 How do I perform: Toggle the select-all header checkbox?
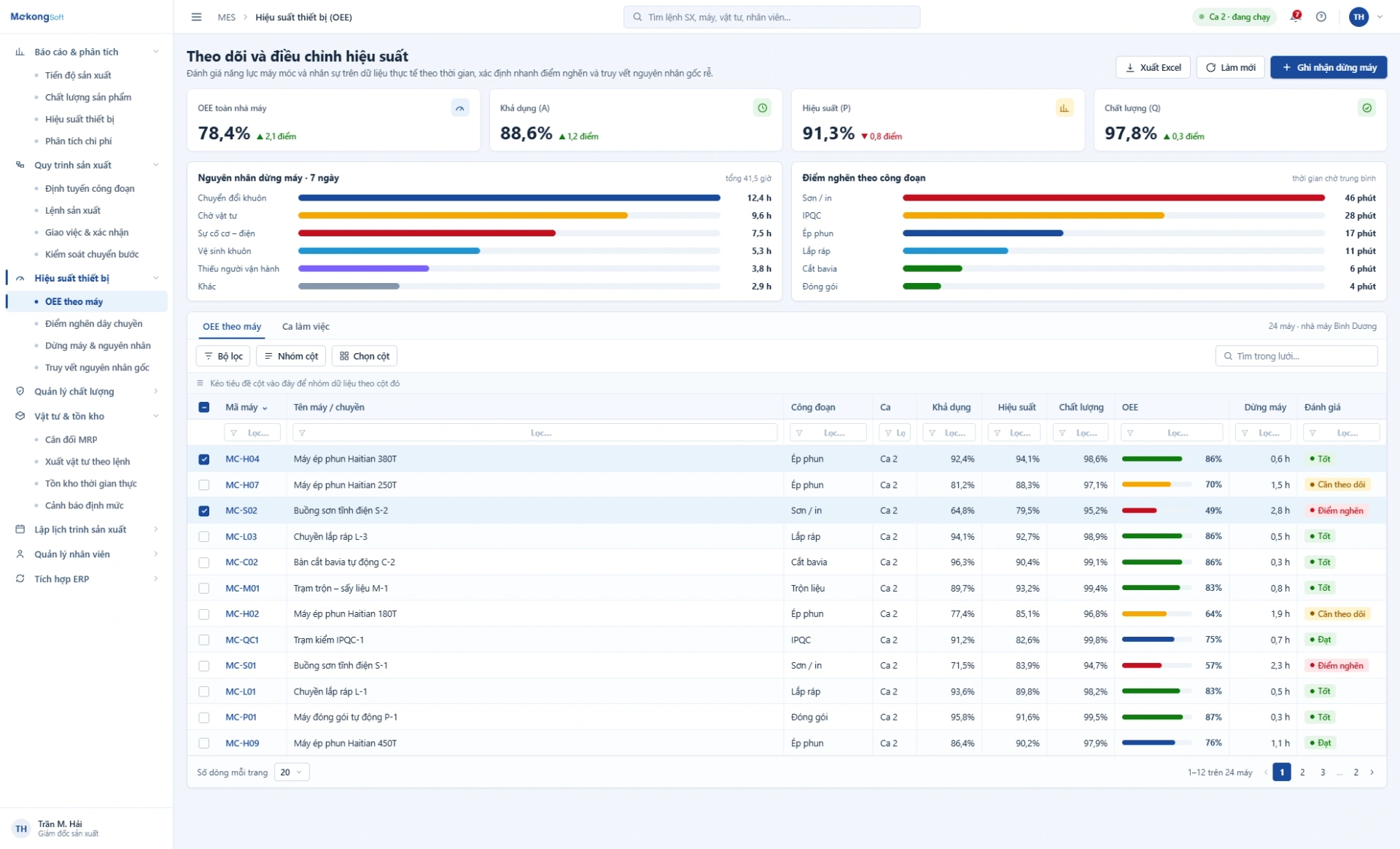coord(204,407)
